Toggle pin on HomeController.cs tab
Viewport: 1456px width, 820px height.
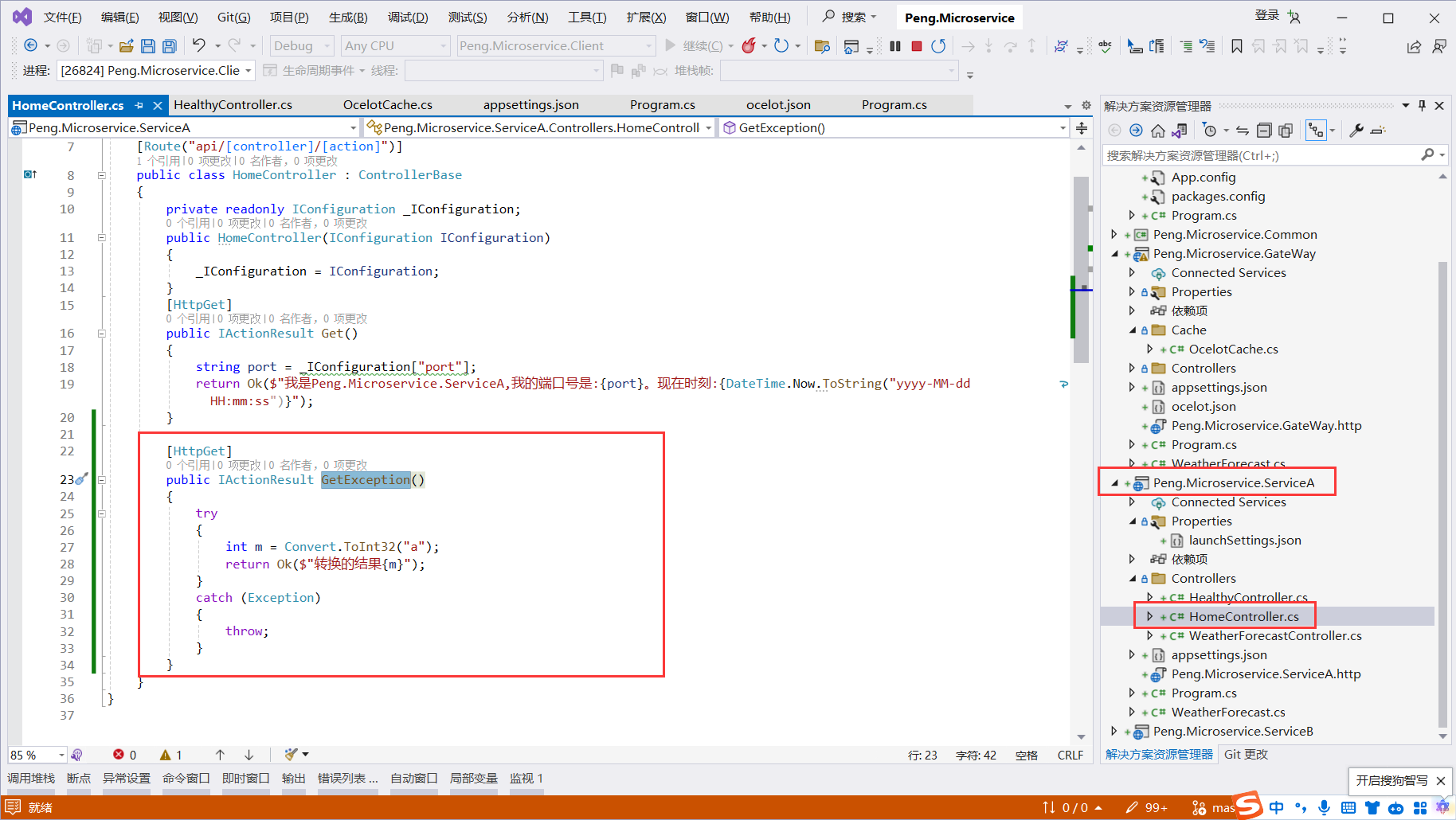pyautogui.click(x=139, y=105)
